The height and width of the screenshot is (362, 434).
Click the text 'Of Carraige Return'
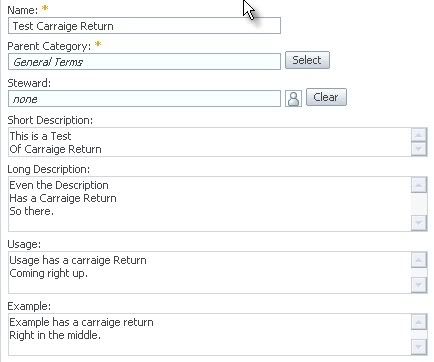[x=55, y=149]
